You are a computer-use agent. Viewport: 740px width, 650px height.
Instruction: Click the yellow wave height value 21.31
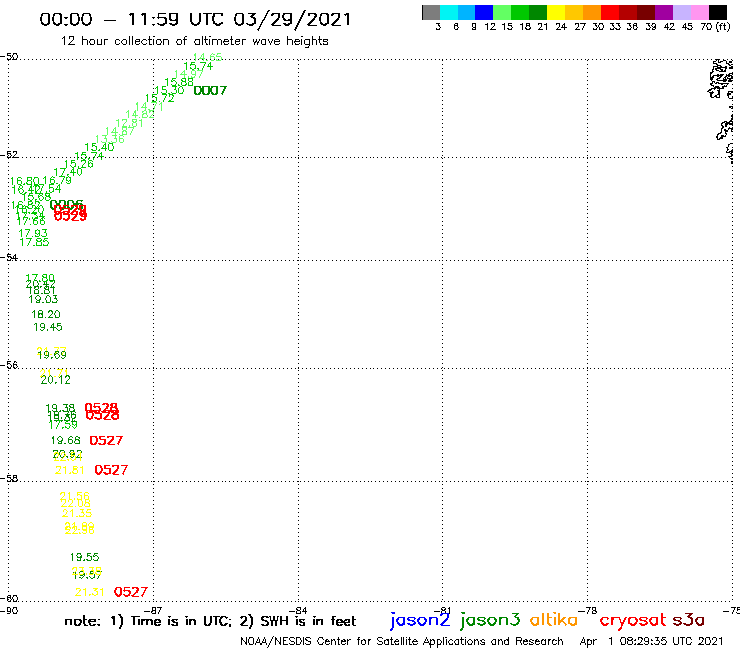[x=90, y=592]
